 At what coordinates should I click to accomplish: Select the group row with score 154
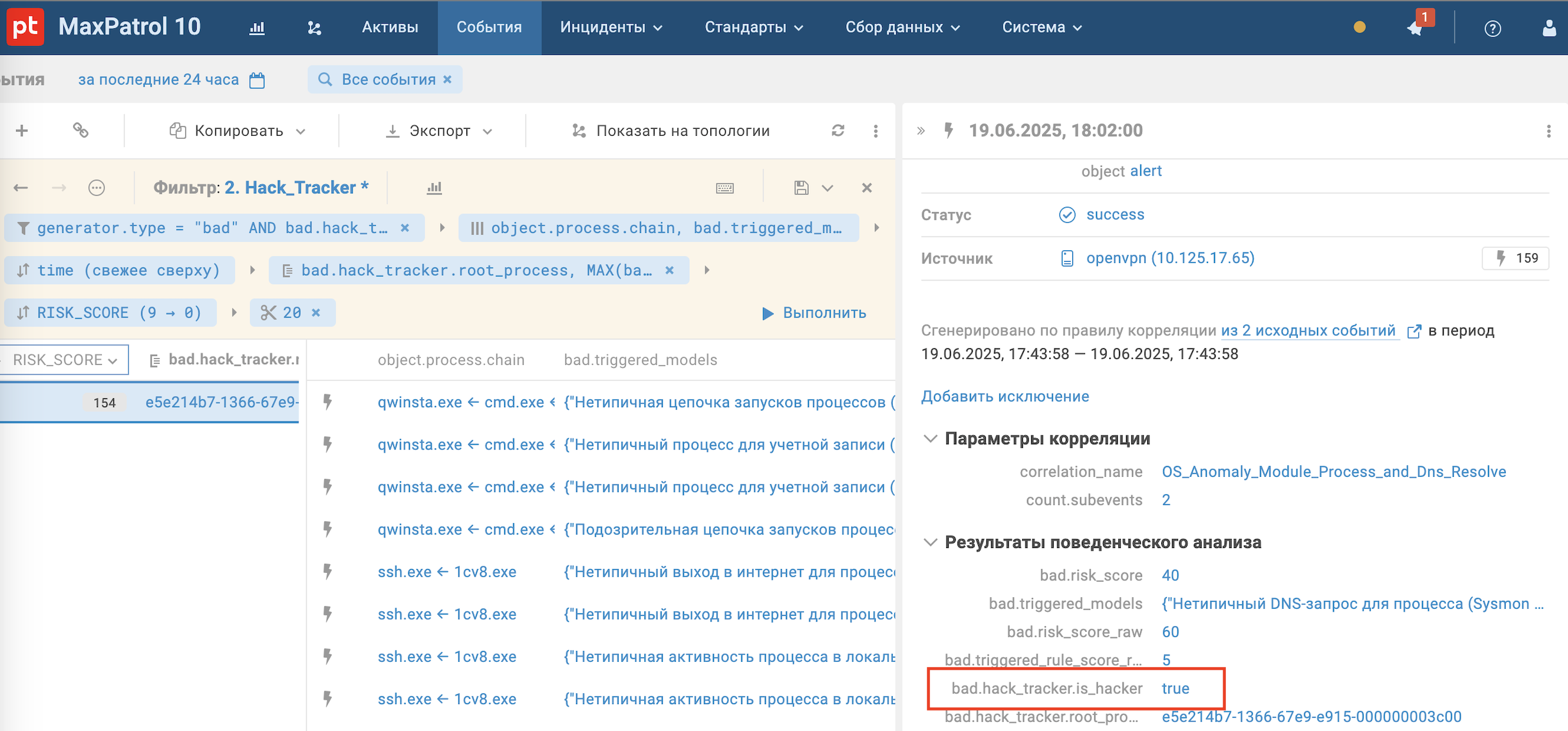(x=149, y=402)
